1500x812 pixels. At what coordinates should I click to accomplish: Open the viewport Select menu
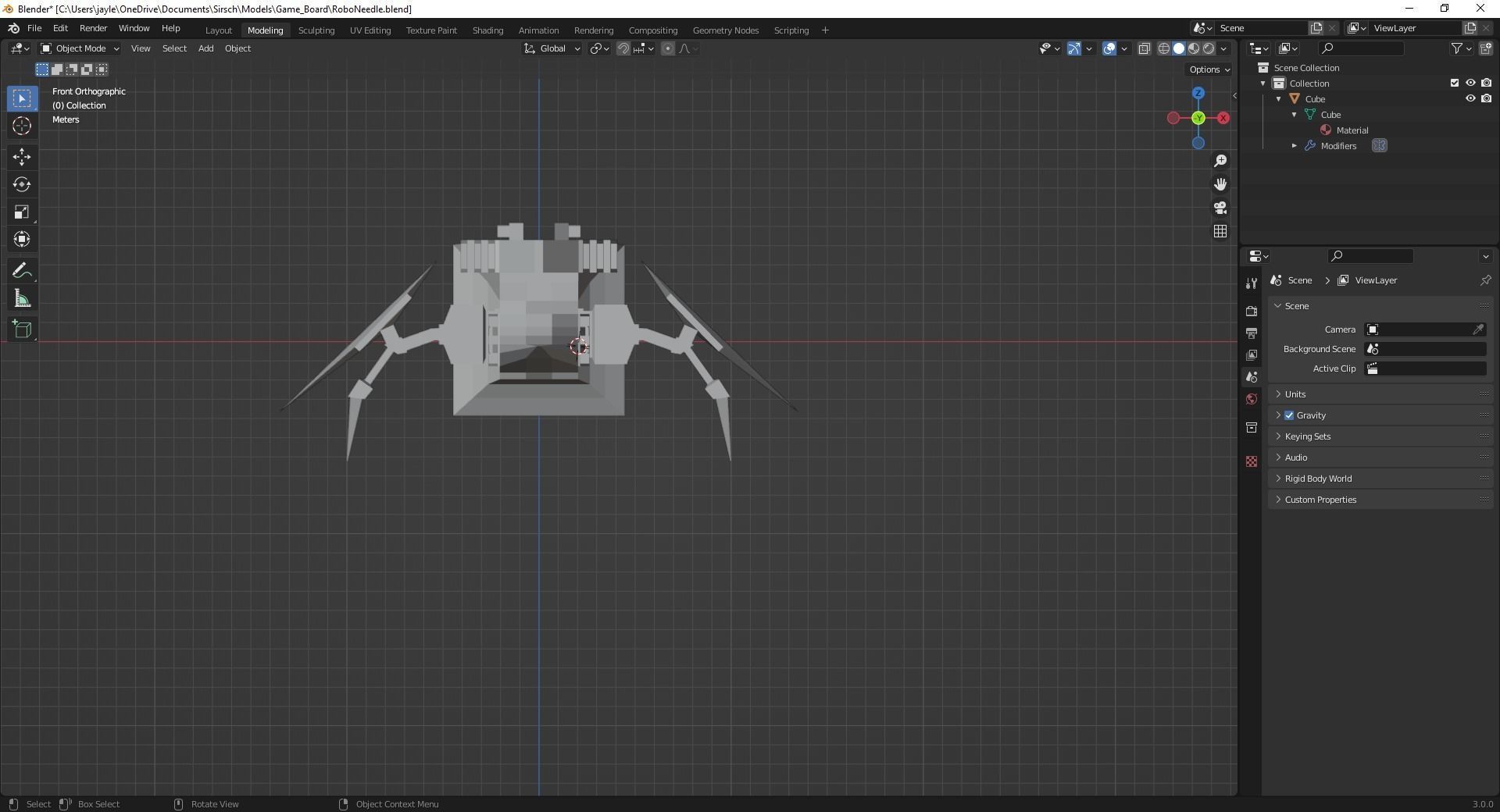point(174,48)
